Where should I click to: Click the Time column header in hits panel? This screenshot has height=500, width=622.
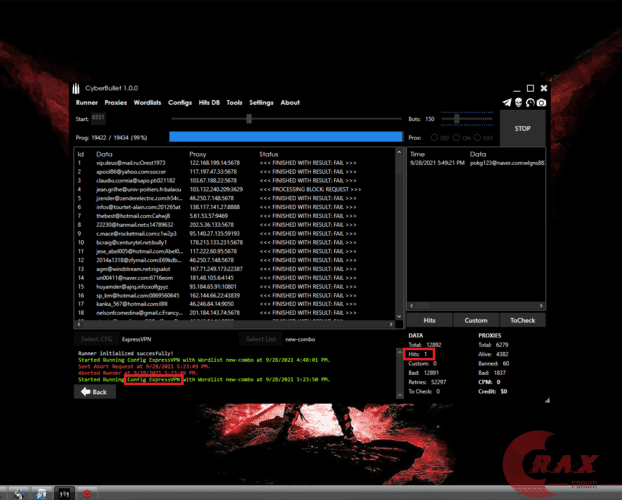pyautogui.click(x=417, y=154)
